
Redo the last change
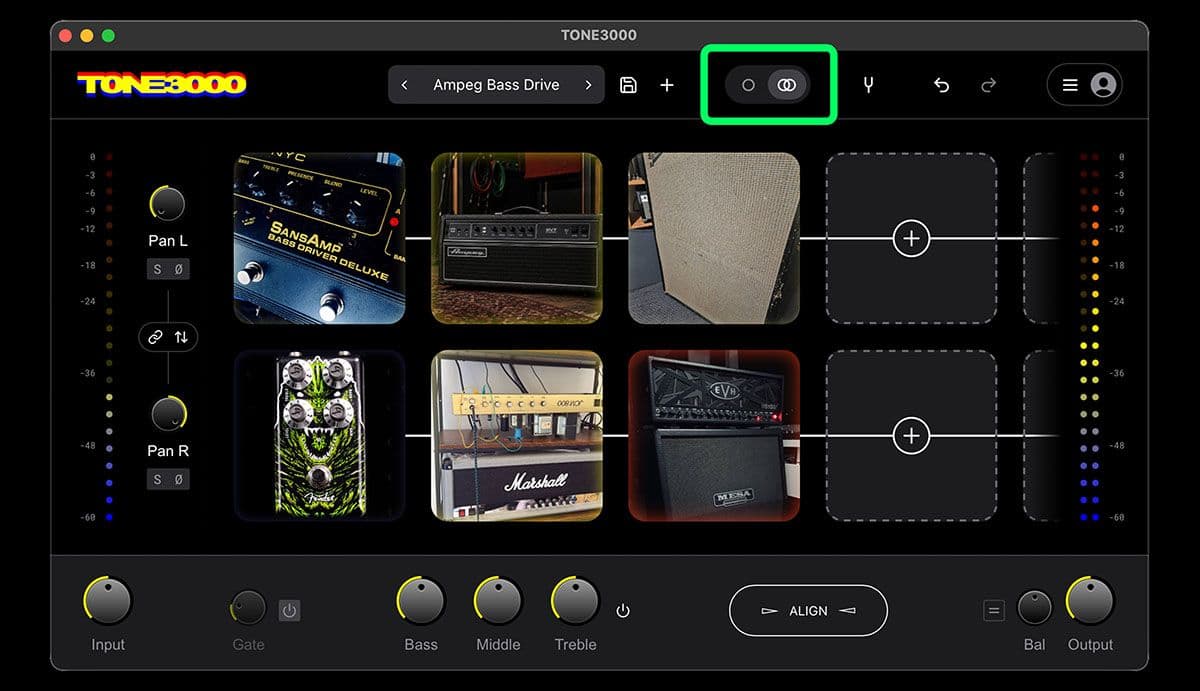988,85
